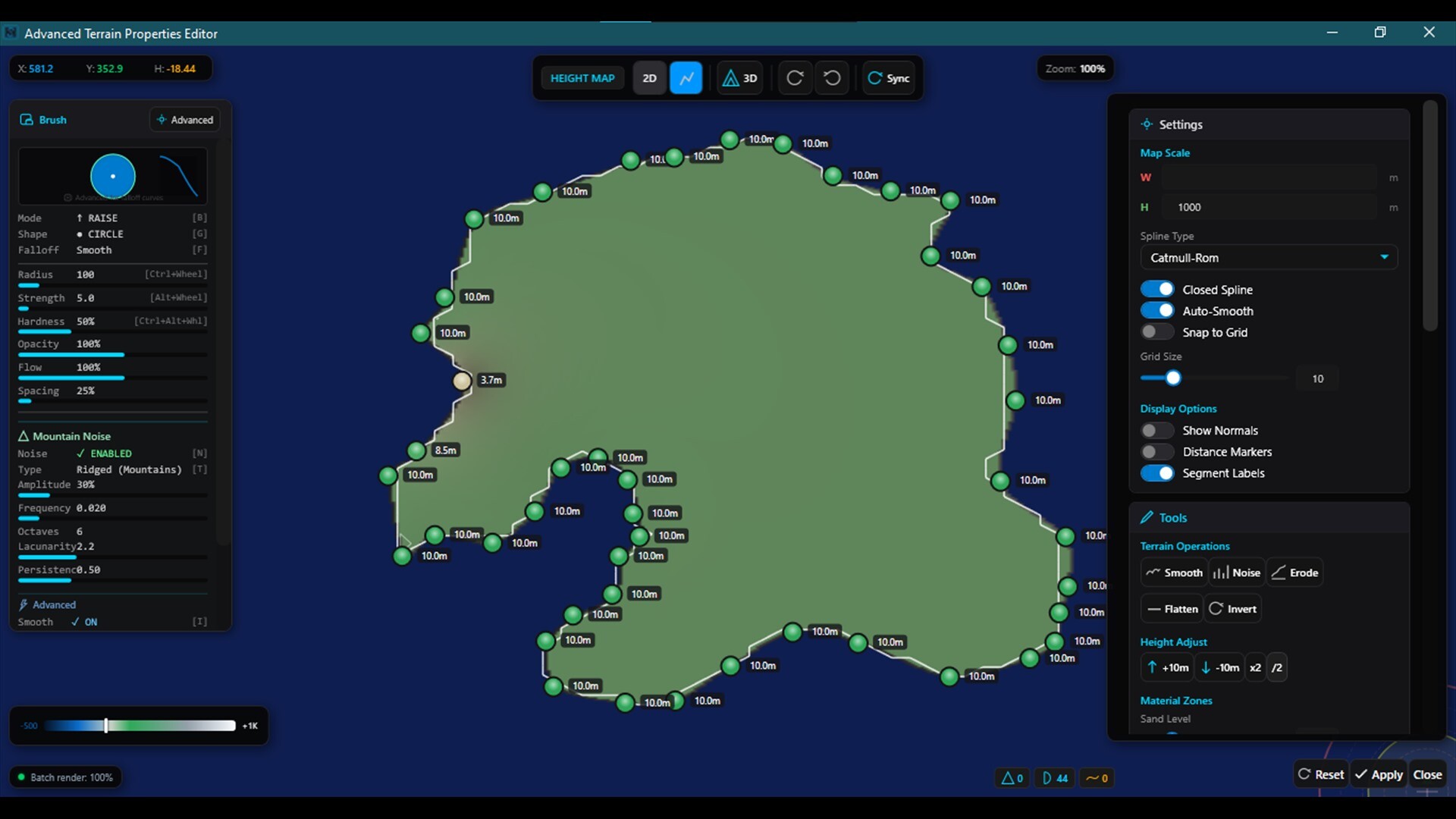Click the Settings panel scrollbar
The width and height of the screenshot is (1456, 819).
pyautogui.click(x=1429, y=216)
